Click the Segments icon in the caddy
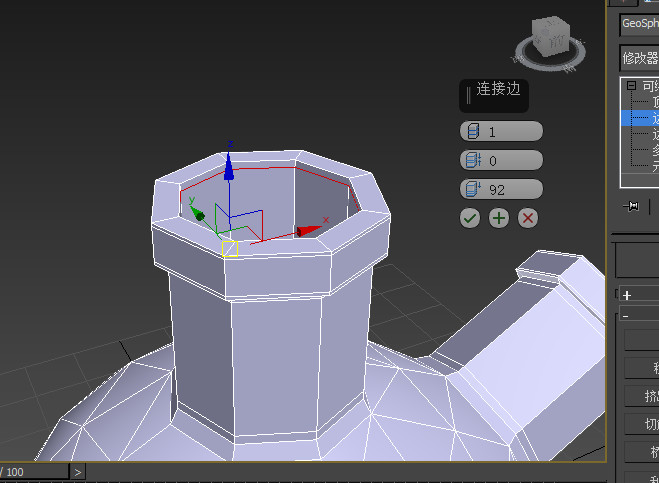 coord(471,132)
